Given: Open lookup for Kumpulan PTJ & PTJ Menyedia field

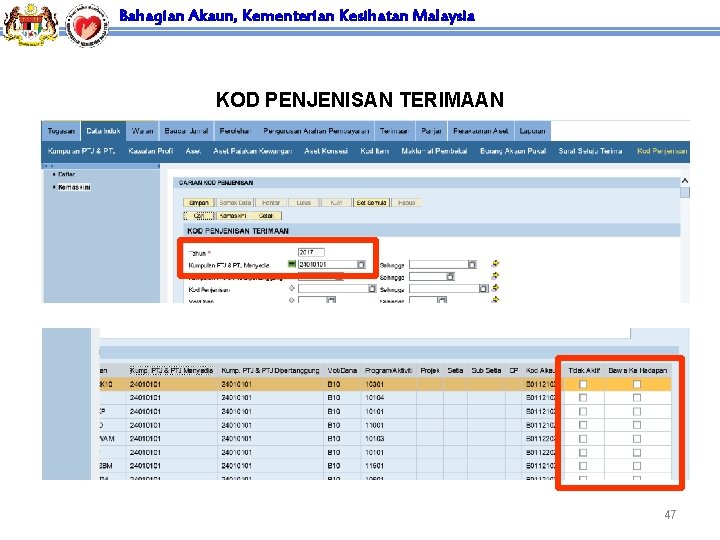Looking at the screenshot, I should 361,264.
